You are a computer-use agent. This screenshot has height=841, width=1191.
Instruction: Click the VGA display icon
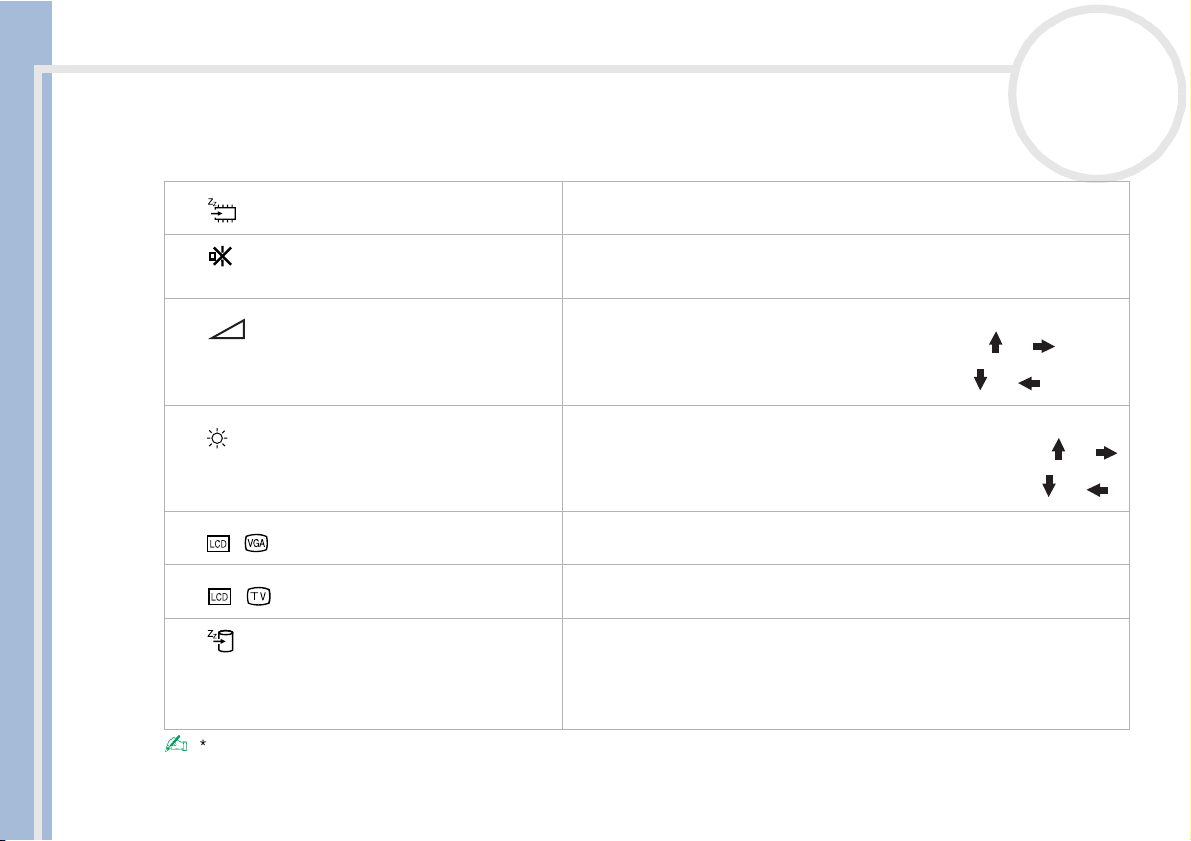pyautogui.click(x=257, y=543)
